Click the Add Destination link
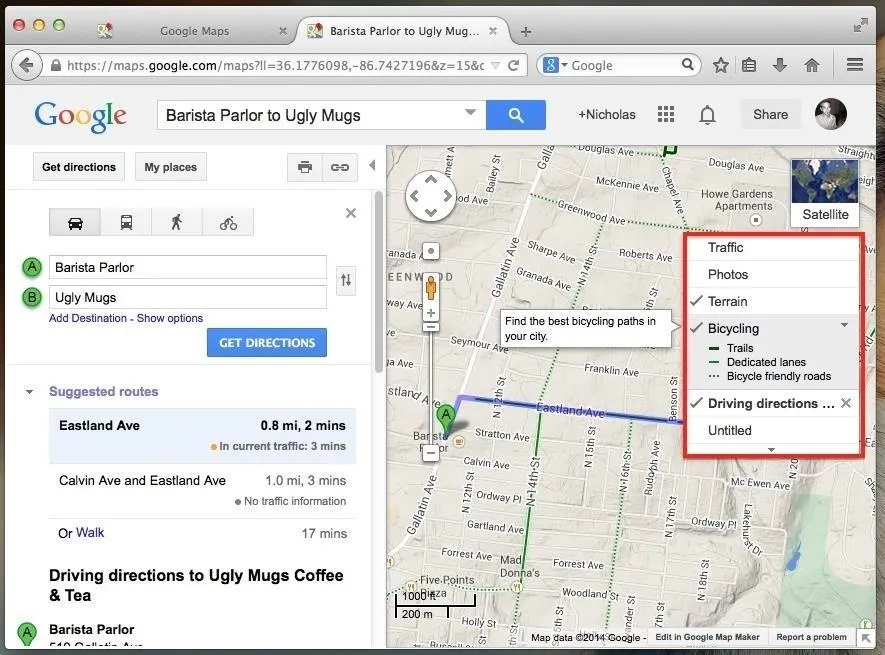885x655 pixels. pos(87,318)
